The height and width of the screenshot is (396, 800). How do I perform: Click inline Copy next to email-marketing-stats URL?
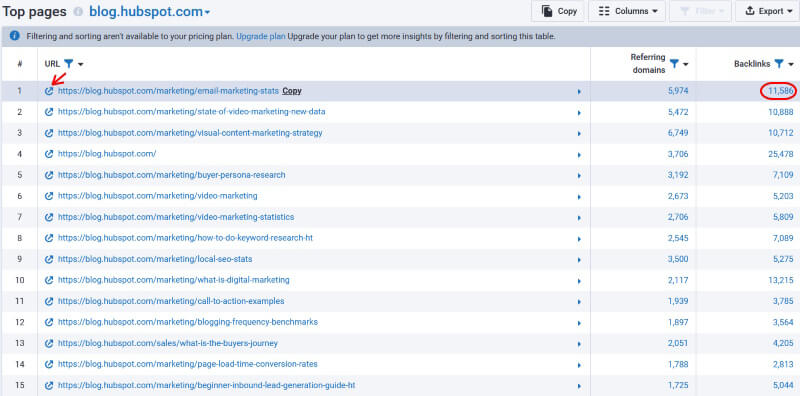[292, 91]
